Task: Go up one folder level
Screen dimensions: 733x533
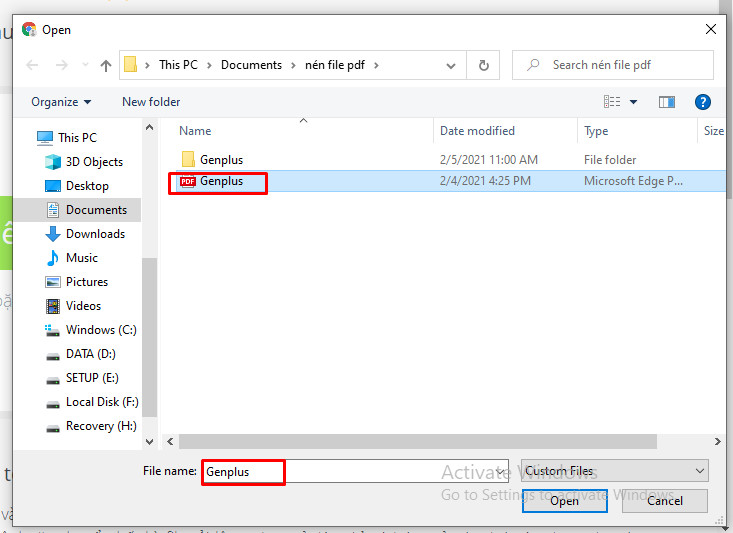Action: coord(106,65)
